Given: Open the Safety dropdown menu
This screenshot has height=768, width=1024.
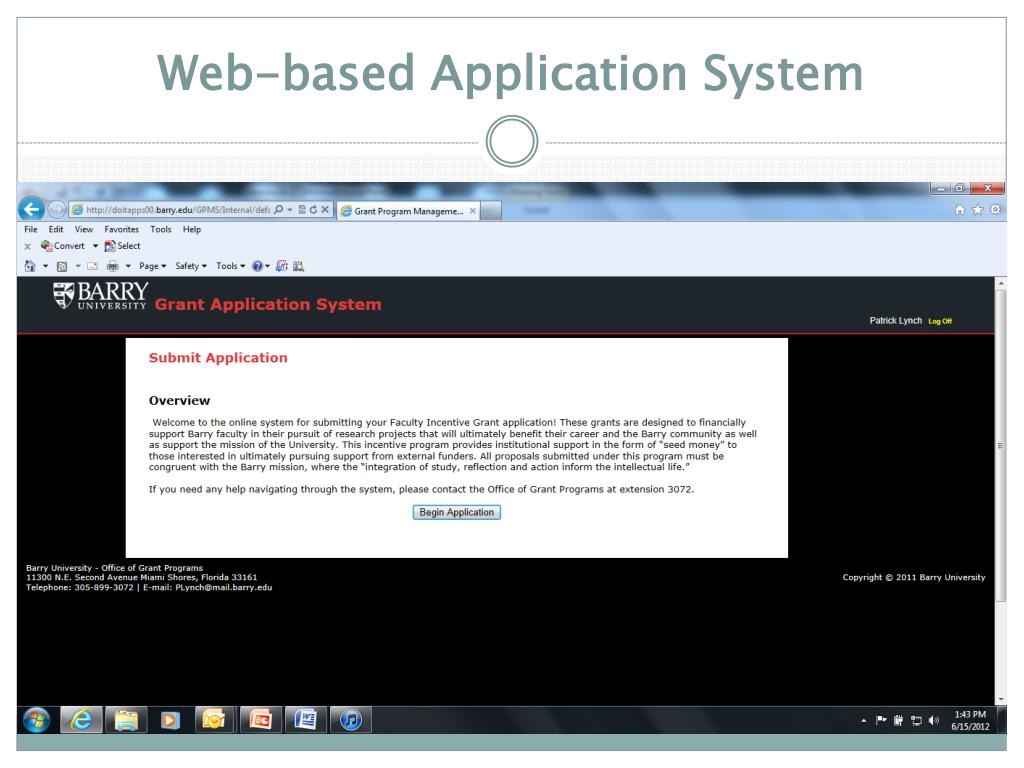Looking at the screenshot, I should [191, 266].
